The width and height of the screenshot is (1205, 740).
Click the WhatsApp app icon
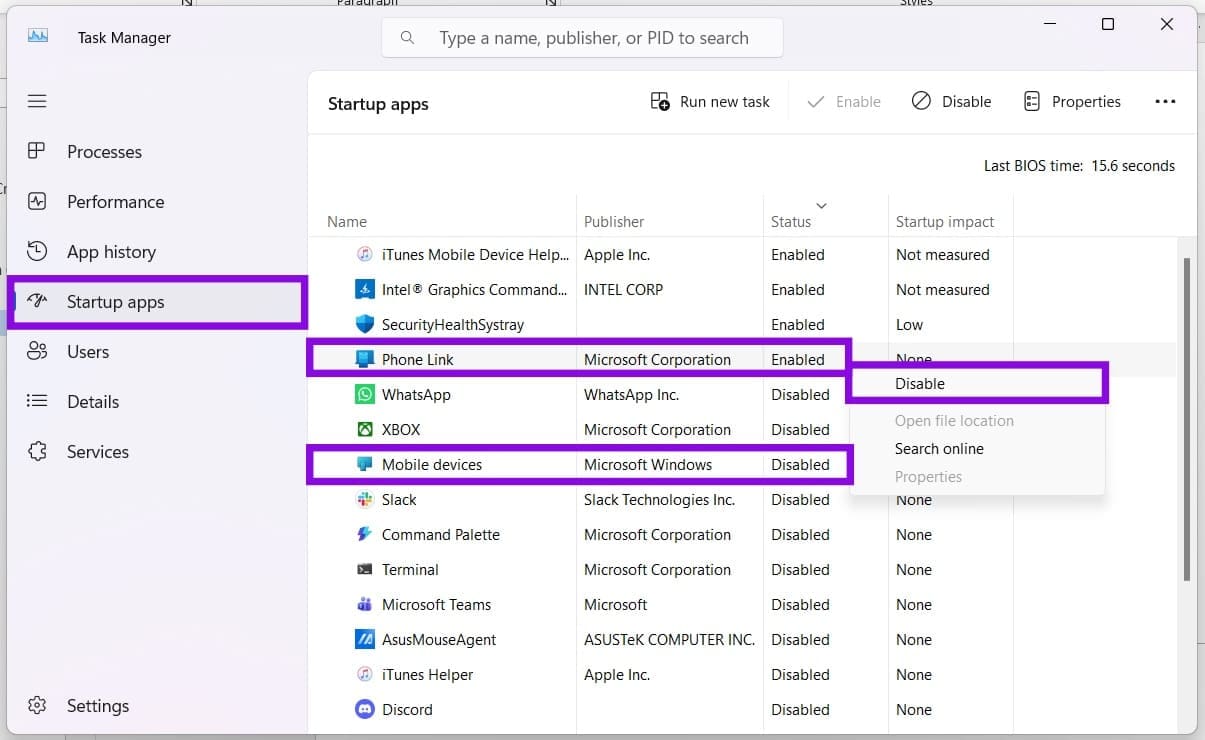coord(365,394)
